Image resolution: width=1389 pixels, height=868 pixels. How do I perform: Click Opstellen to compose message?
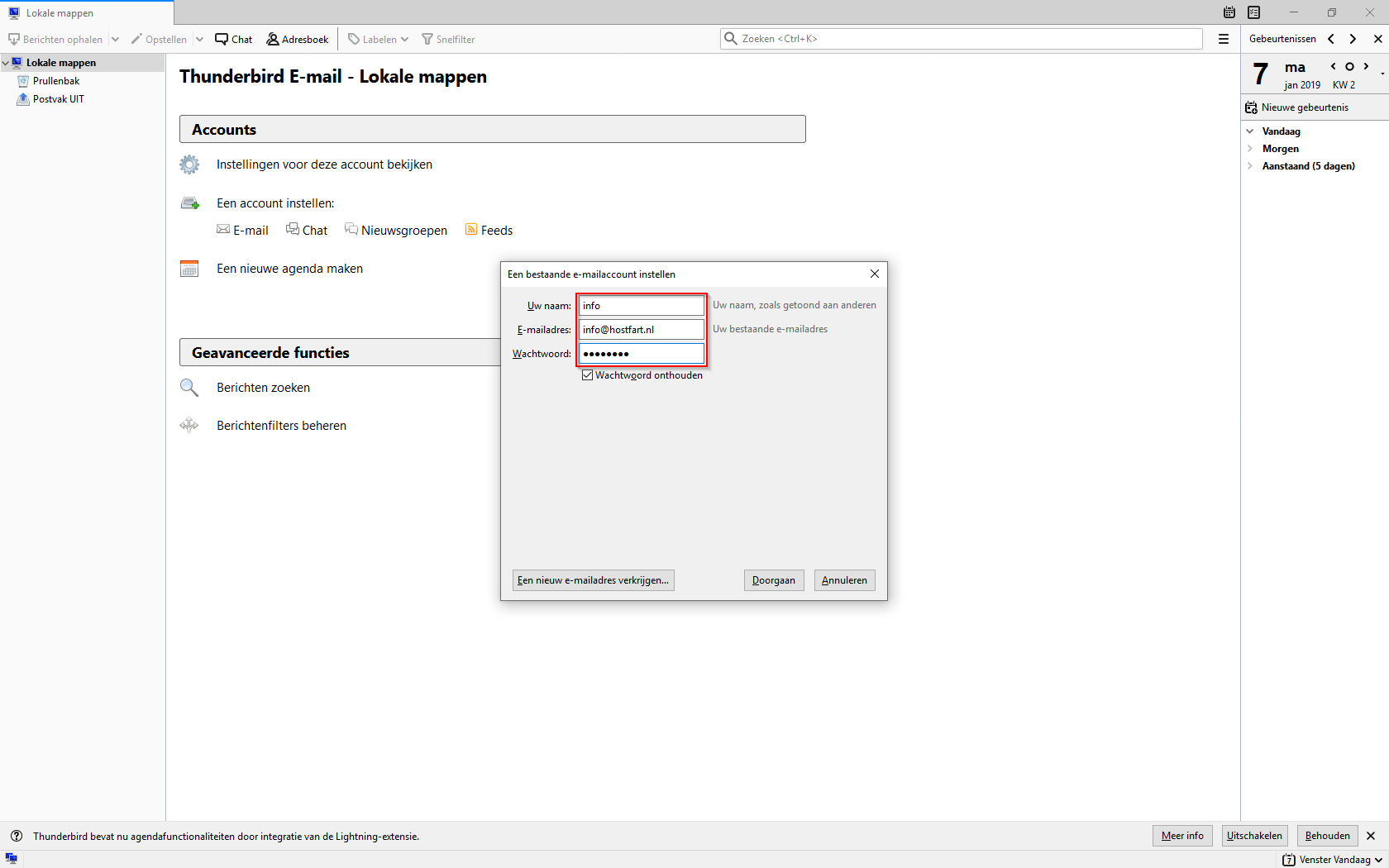159,39
